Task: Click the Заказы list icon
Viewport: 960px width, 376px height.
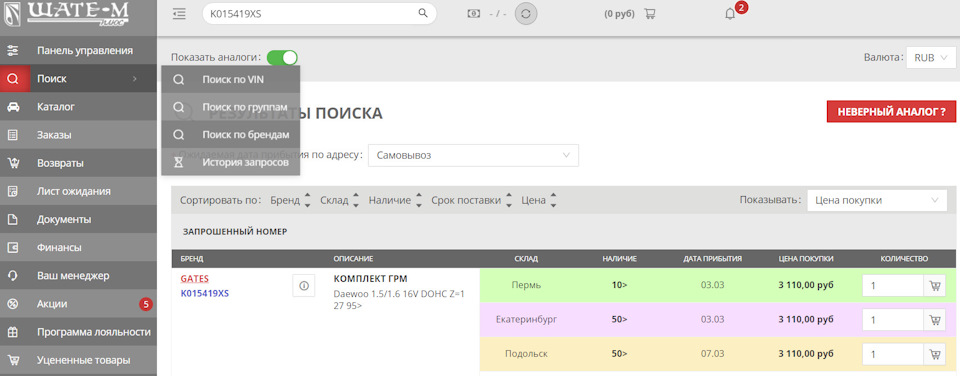Action: coord(12,135)
